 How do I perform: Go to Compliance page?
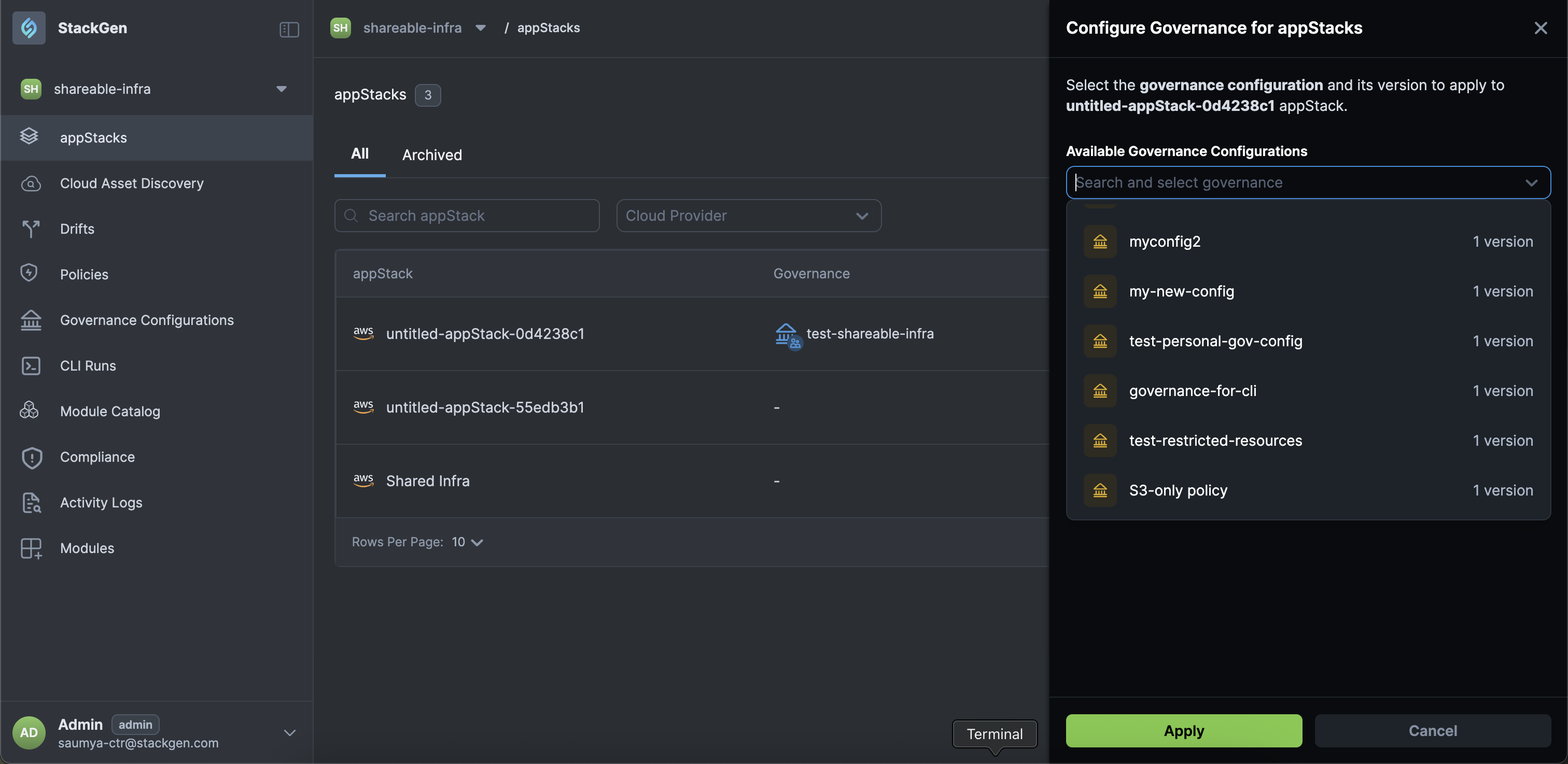[x=157, y=457]
